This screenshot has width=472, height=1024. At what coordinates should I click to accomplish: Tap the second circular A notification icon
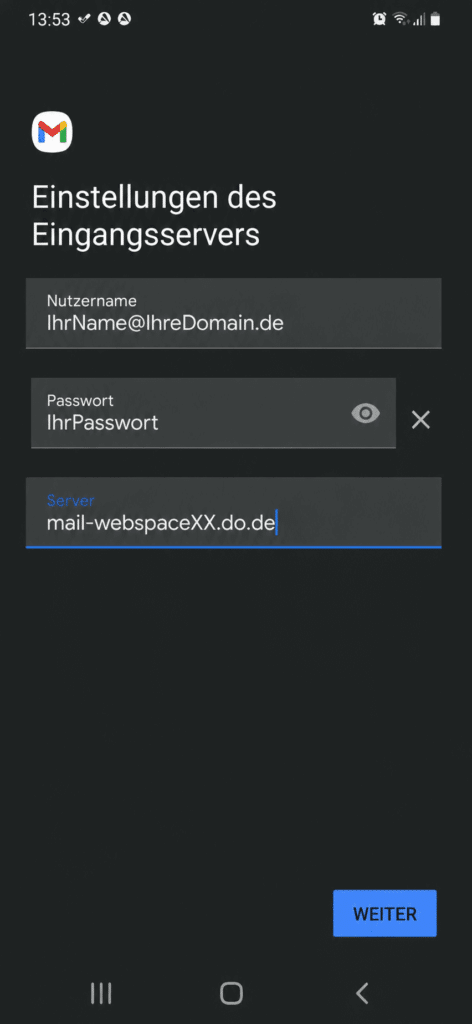(x=124, y=19)
